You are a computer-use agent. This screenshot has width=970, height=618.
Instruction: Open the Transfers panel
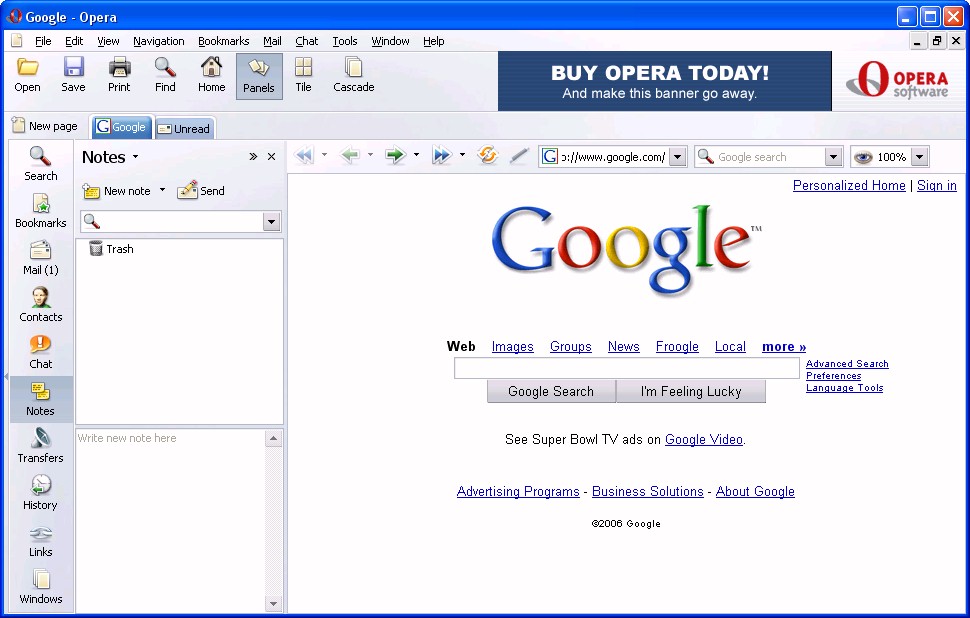[x=41, y=445]
